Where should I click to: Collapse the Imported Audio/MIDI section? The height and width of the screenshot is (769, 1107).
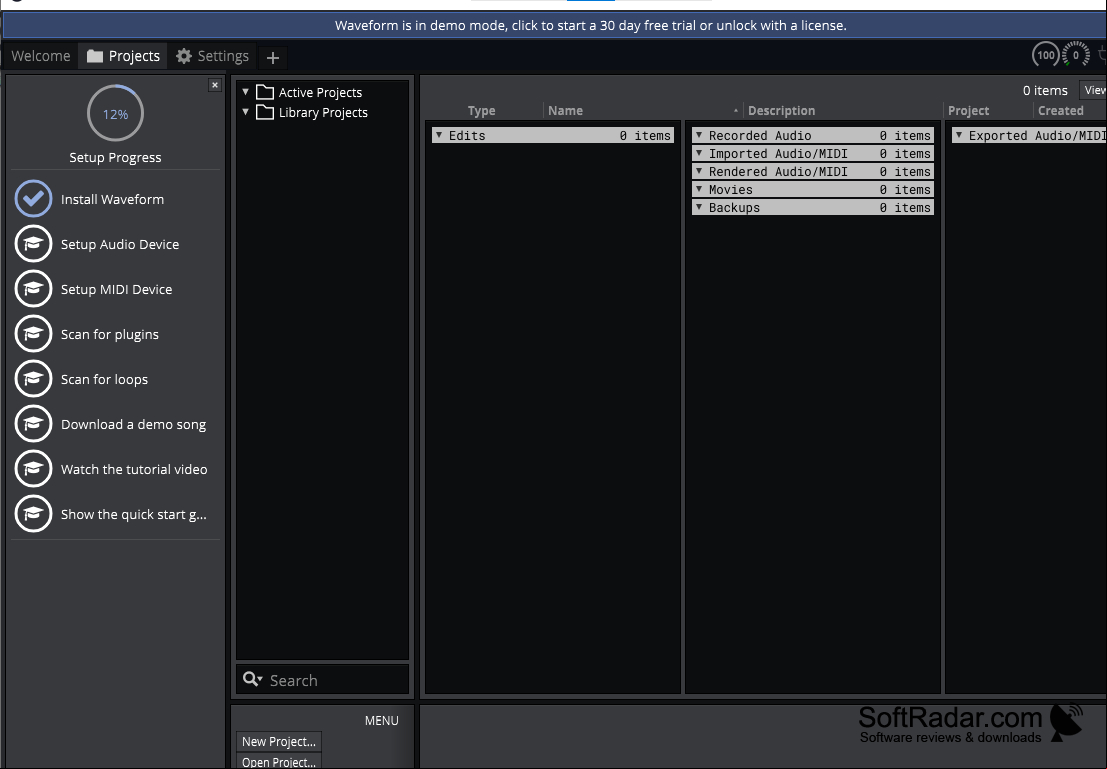click(699, 153)
